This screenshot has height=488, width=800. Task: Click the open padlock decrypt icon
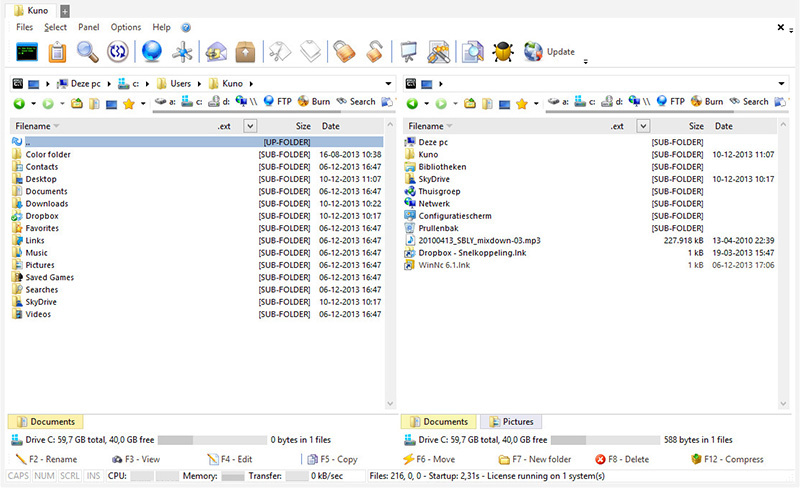[374, 52]
